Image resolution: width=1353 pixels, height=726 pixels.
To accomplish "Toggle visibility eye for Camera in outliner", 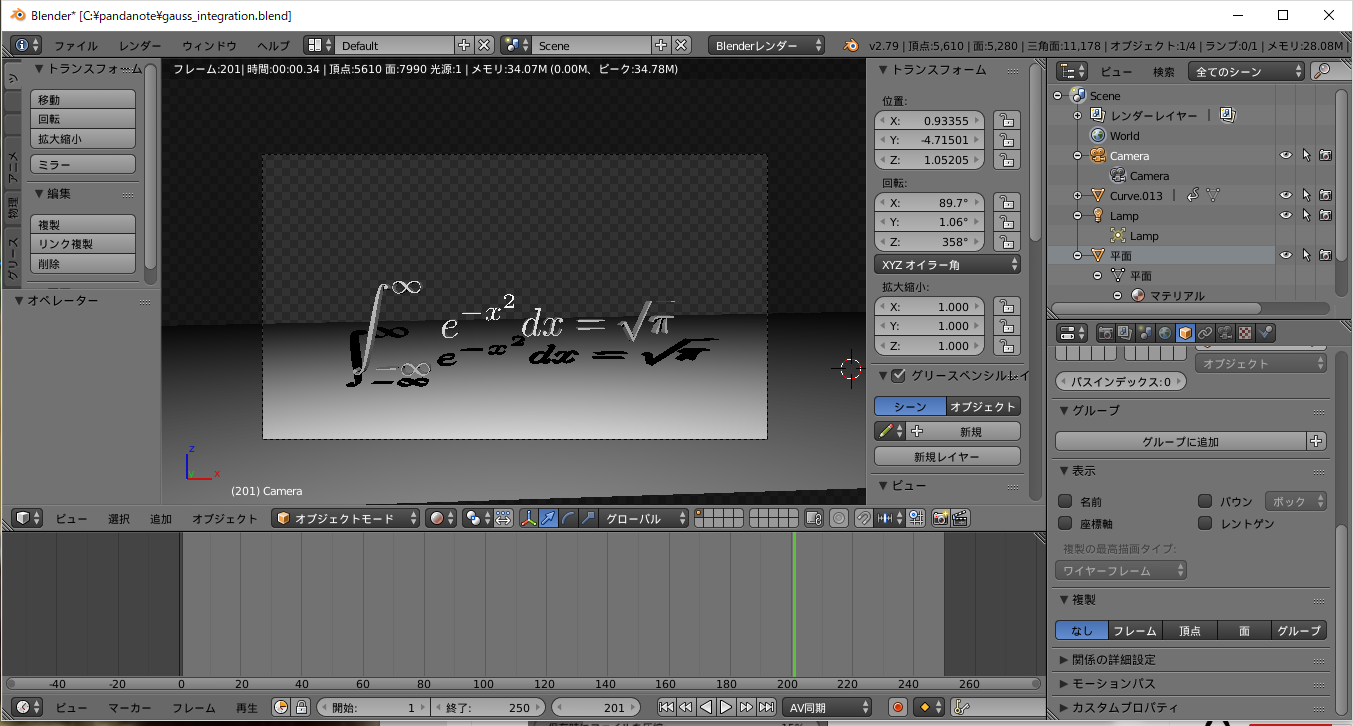I will pyautogui.click(x=1286, y=156).
